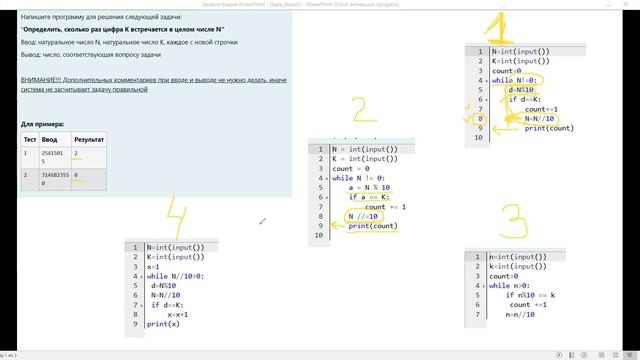Restore down the PowerPoint presentation window
Image resolution: width=640 pixels, height=360 pixels.
pos(625,4)
